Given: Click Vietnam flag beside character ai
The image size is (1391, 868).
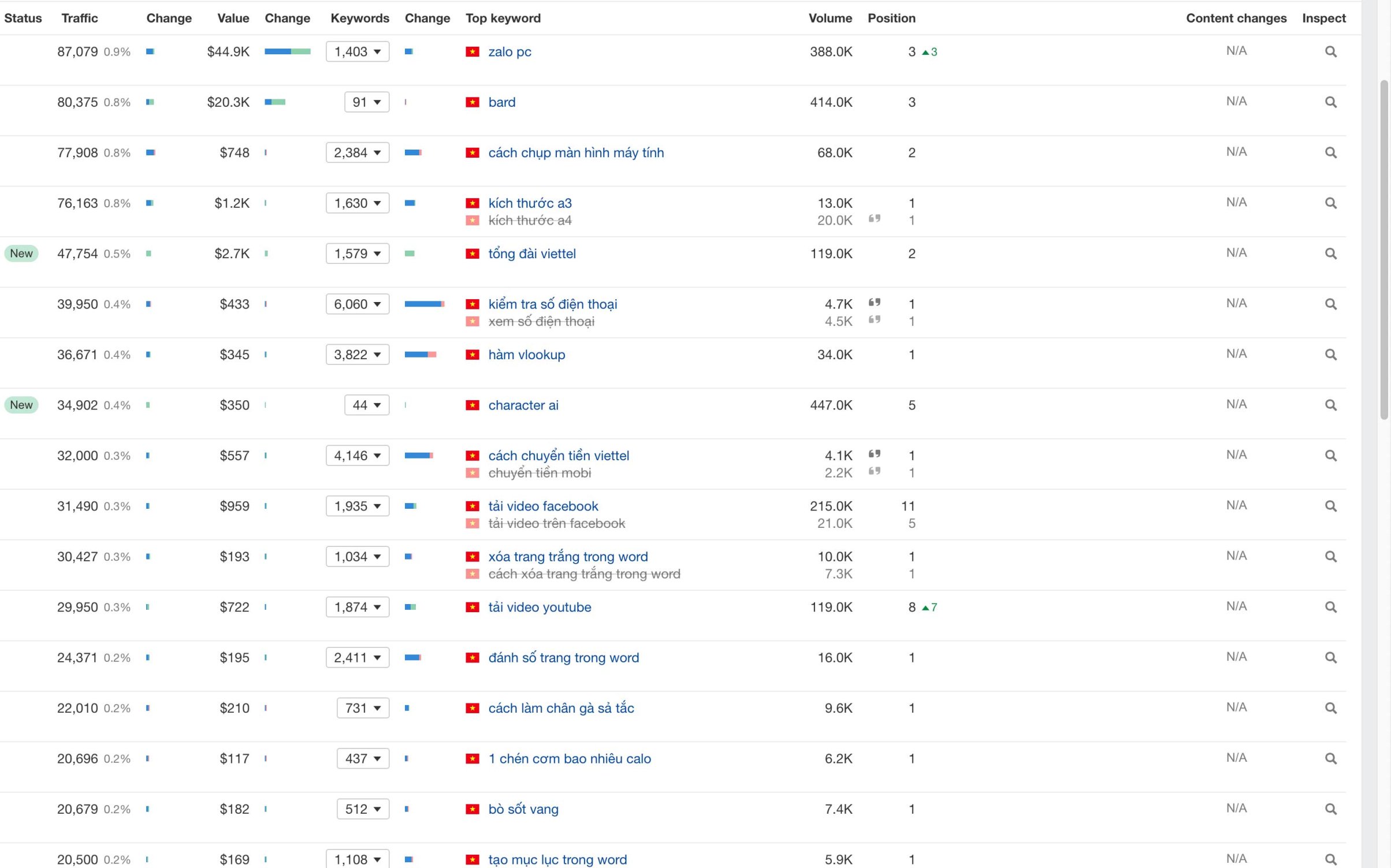Looking at the screenshot, I should (473, 405).
